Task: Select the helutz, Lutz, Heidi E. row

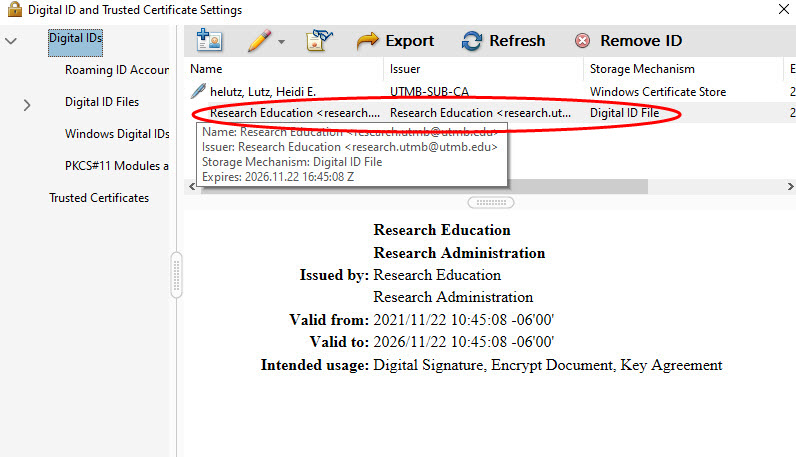Action: [264, 92]
